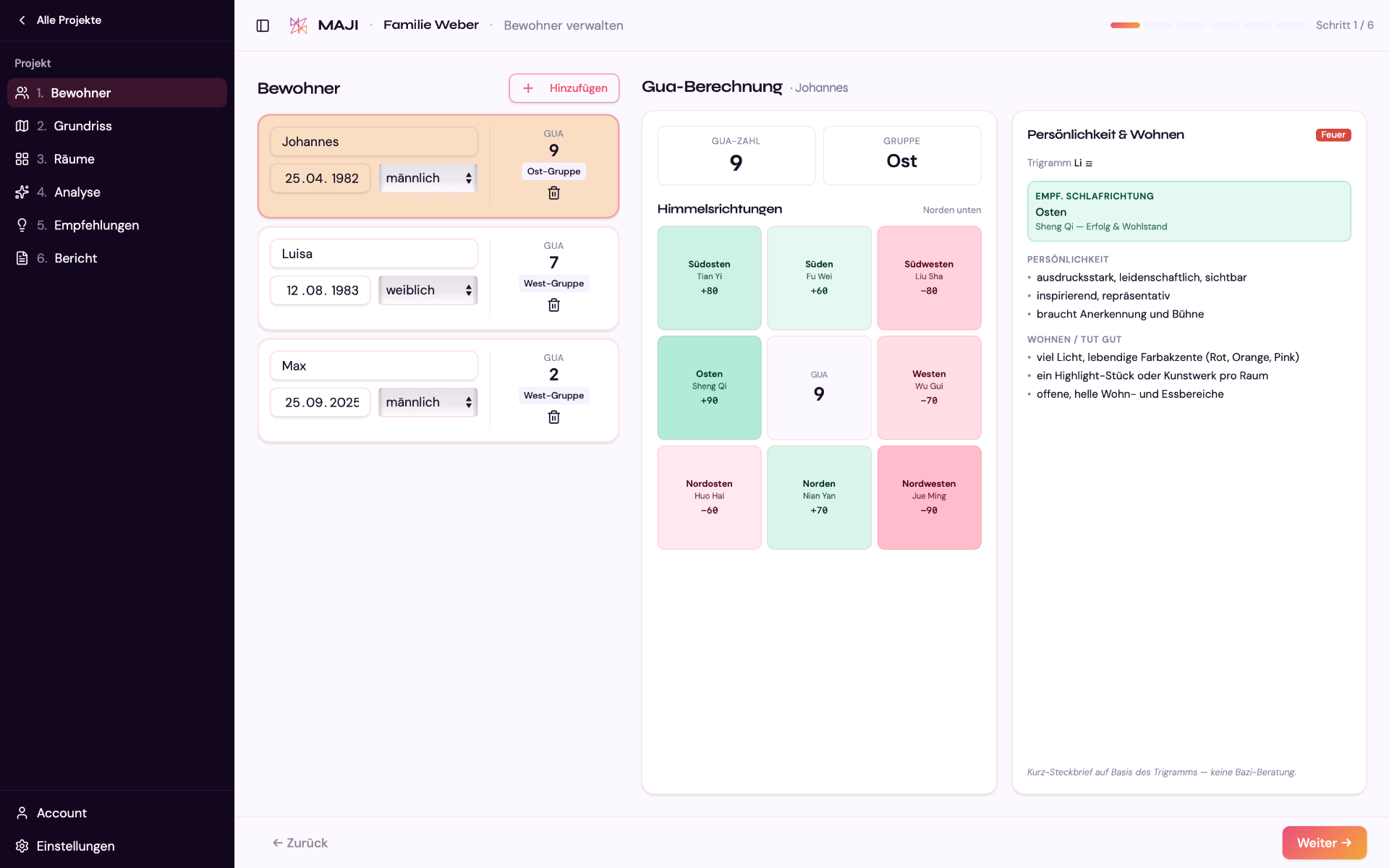The width and height of the screenshot is (1389, 868).
Task: Continue with the Weiter button
Action: pyautogui.click(x=1324, y=843)
